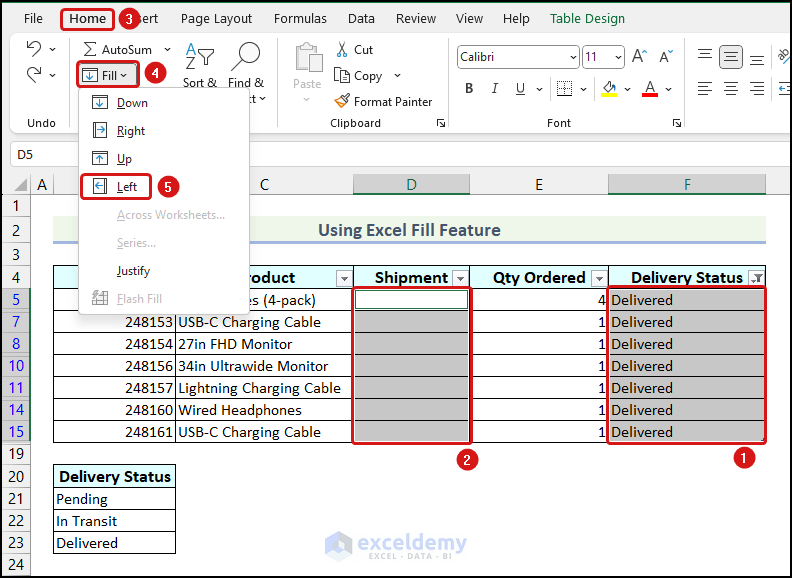Image resolution: width=792 pixels, height=578 pixels.
Task: Open the Delivery Status column filter dropdown
Action: tap(756, 278)
